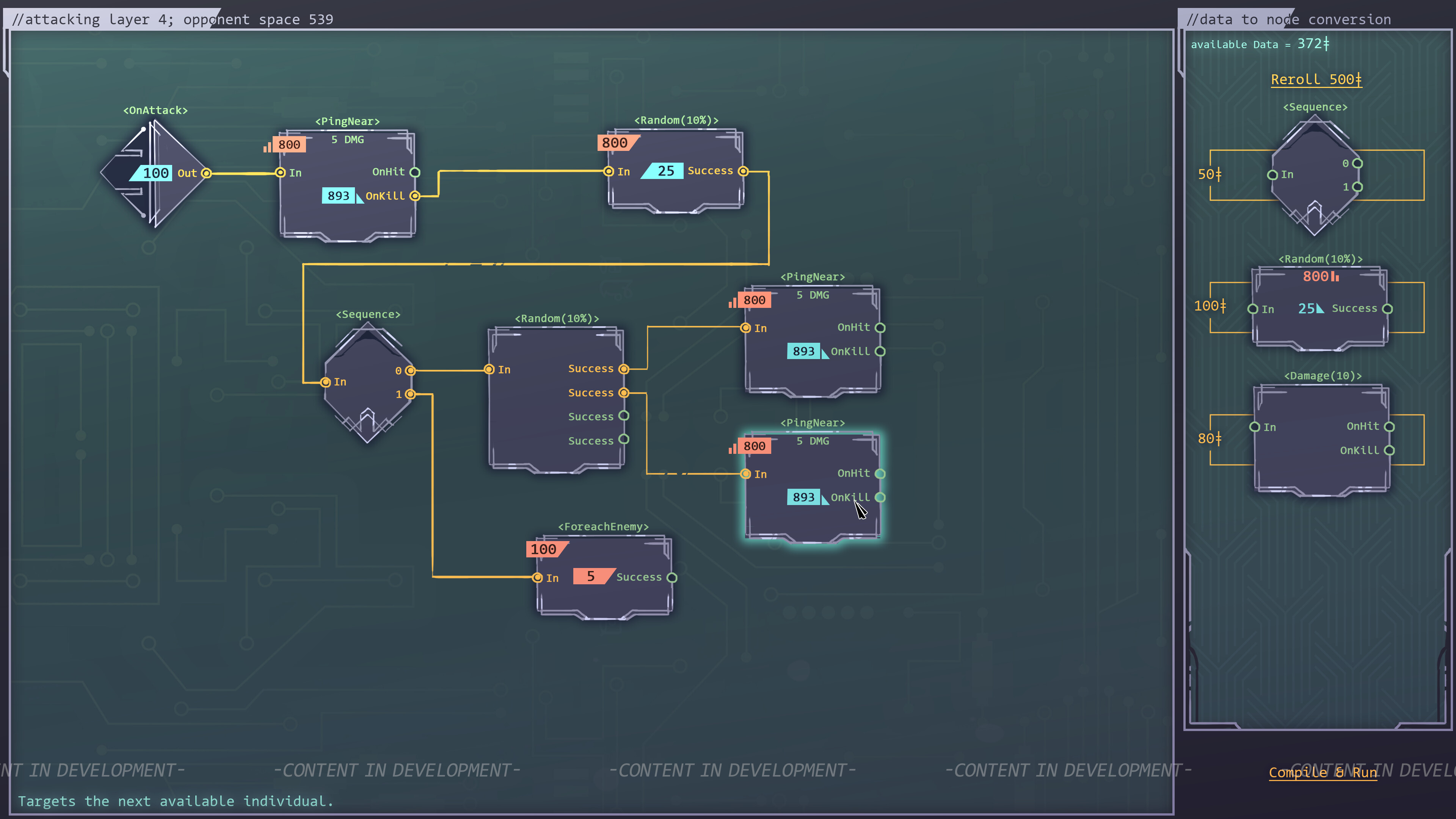Select the In port of the Sequence node
The image size is (1456, 819).
click(x=326, y=381)
